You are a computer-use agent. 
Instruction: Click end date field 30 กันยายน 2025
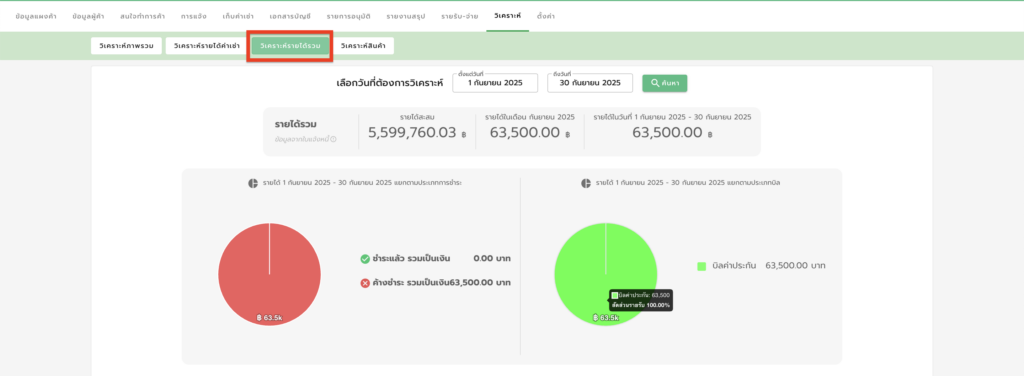point(590,83)
